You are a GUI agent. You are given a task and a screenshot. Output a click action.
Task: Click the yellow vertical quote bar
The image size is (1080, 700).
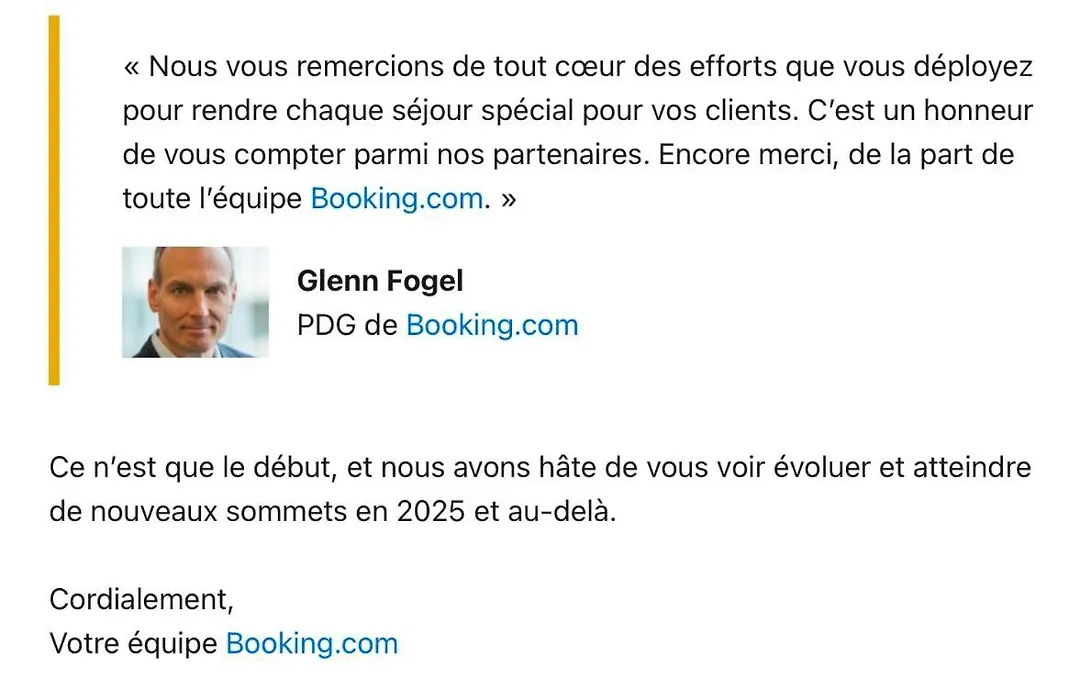click(x=54, y=200)
